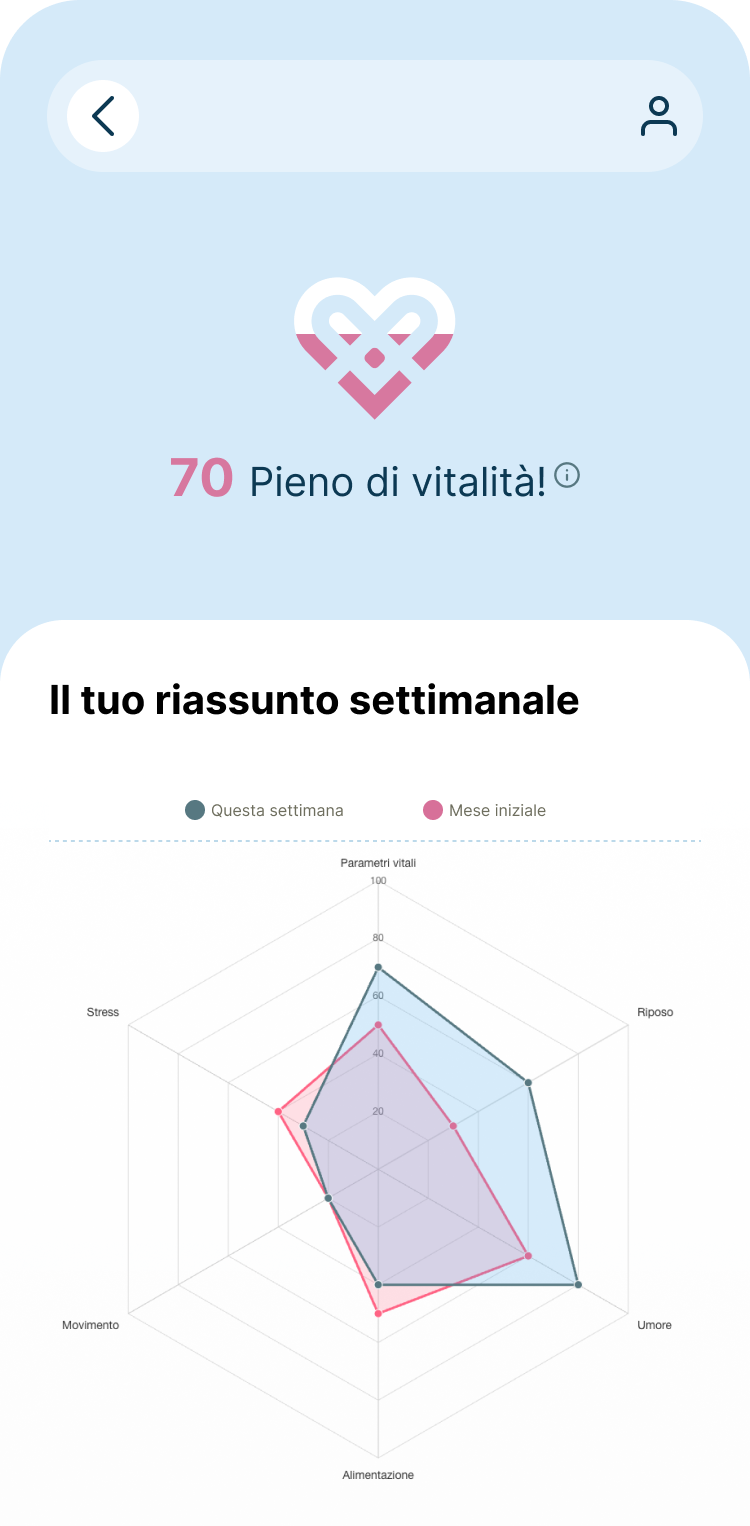Screen dimensions: 750x1526
Task: Toggle the Questa settimana legend label
Action: tap(277, 810)
